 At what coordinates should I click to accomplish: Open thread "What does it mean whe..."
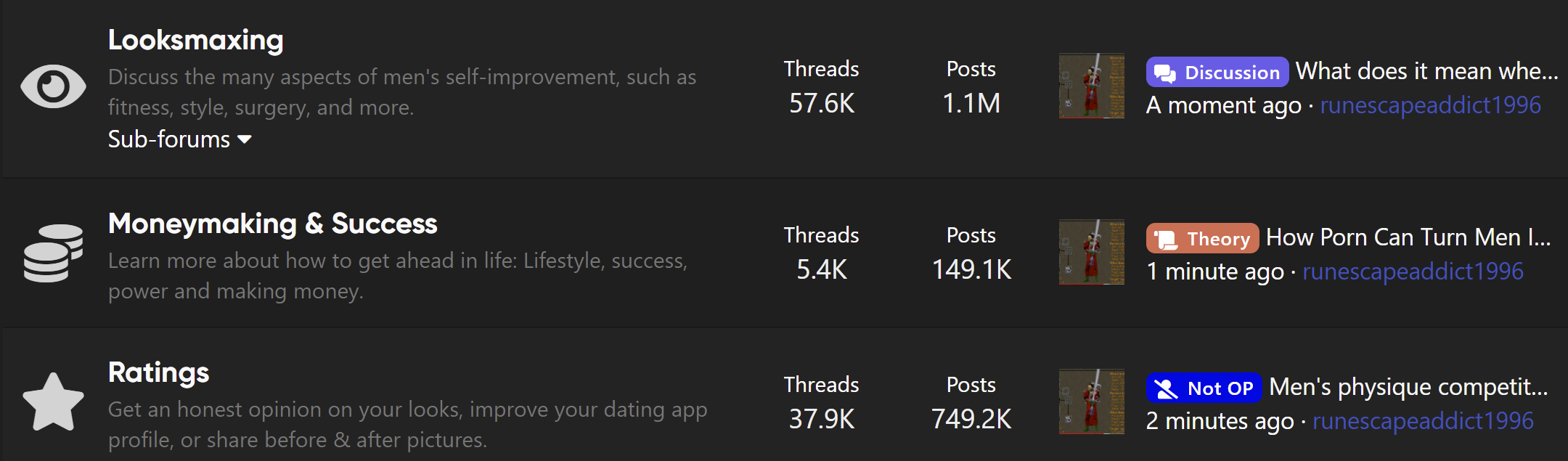1427,71
